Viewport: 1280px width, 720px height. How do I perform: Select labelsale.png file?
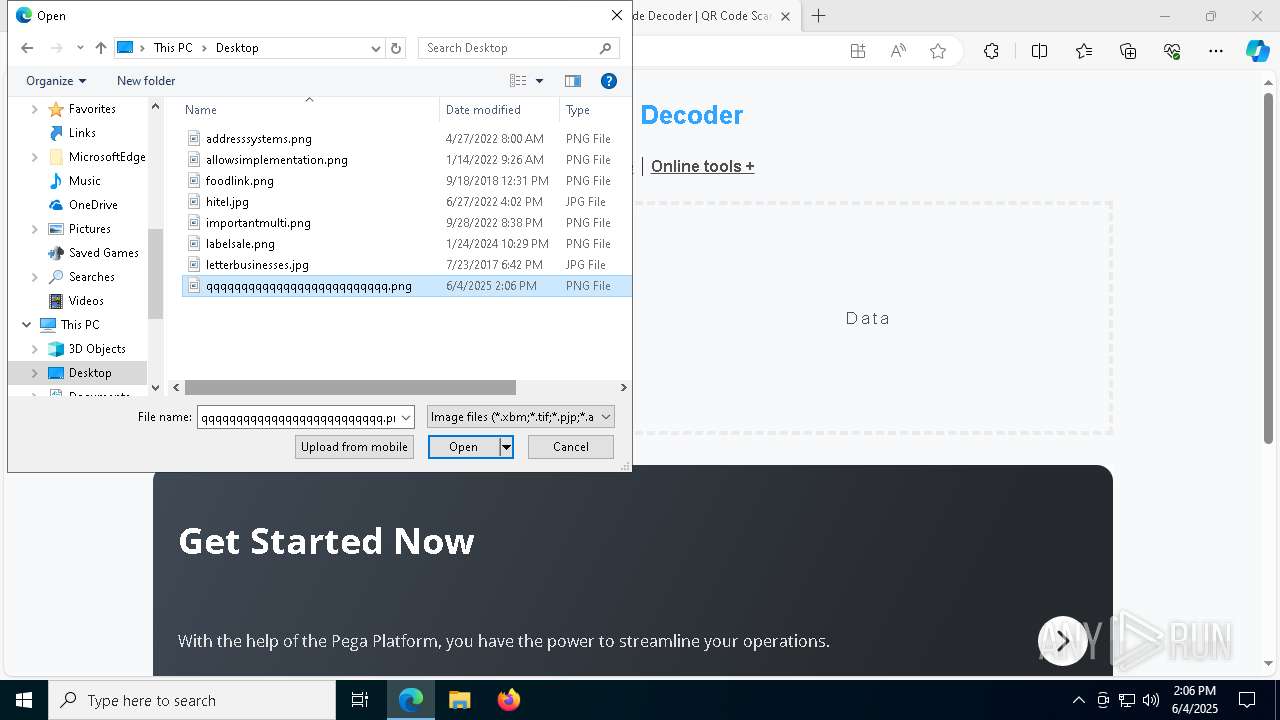point(240,244)
